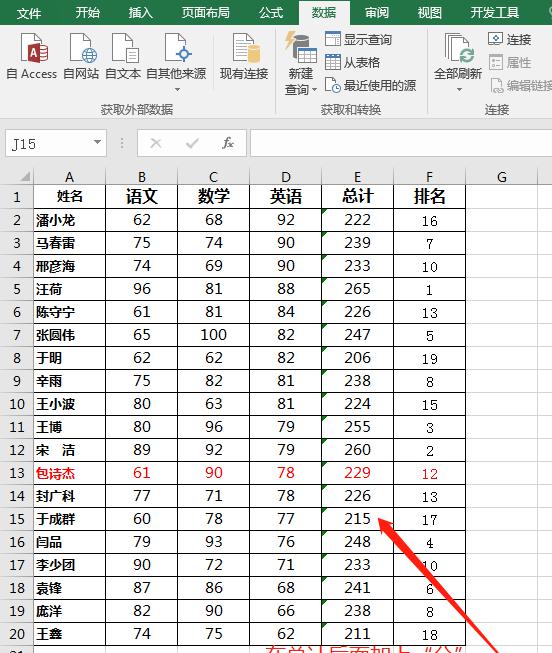Select column A header
The width and height of the screenshot is (552, 653).
coord(70,177)
